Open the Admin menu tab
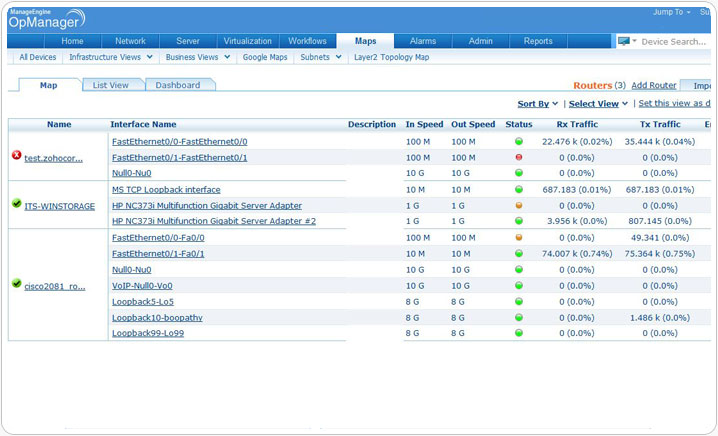The width and height of the screenshot is (718, 436). [x=480, y=41]
